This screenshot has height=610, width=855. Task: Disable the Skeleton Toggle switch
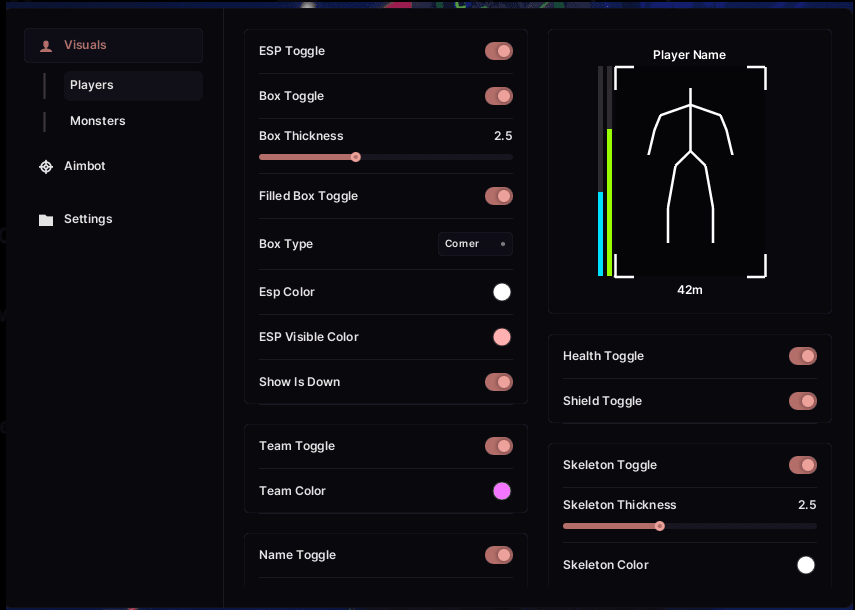pyautogui.click(x=803, y=465)
